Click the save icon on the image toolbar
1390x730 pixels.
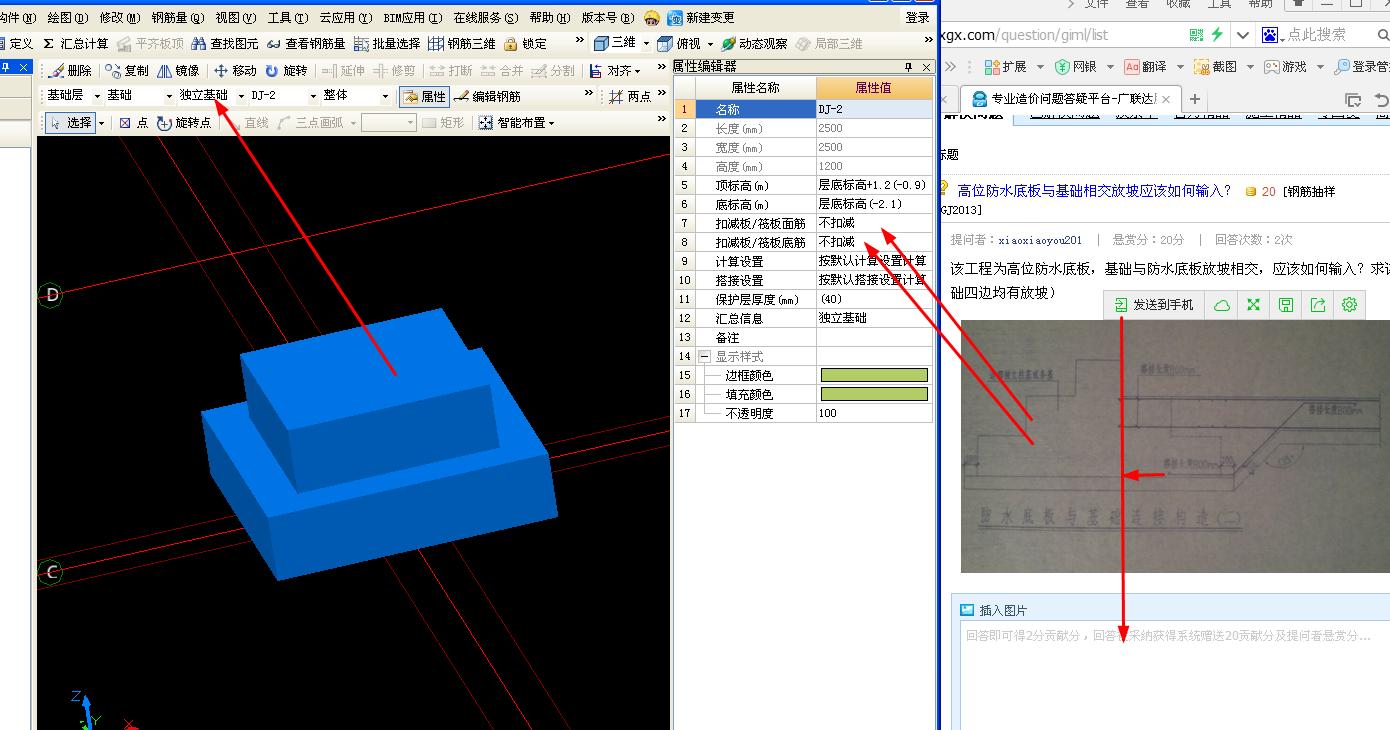(1285, 305)
